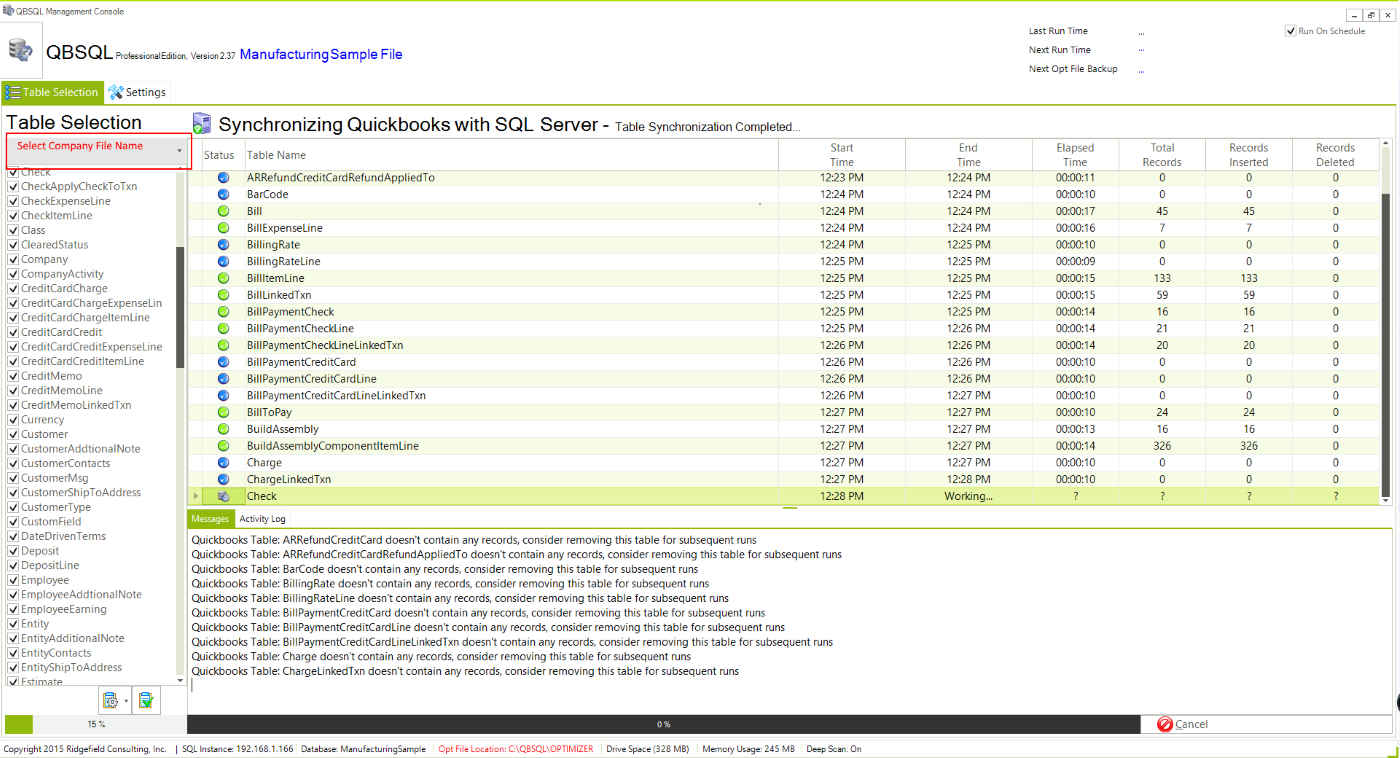Click the working status icon of Check row
The image size is (1400, 758).
tap(223, 496)
